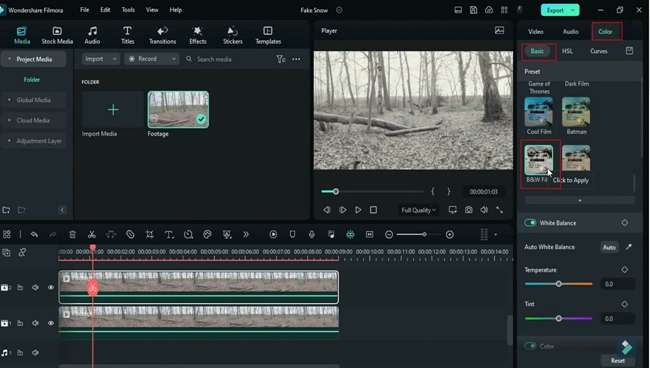Screen dimensions: 650x368
Task: Open the Transitions tab
Action: [162, 36]
